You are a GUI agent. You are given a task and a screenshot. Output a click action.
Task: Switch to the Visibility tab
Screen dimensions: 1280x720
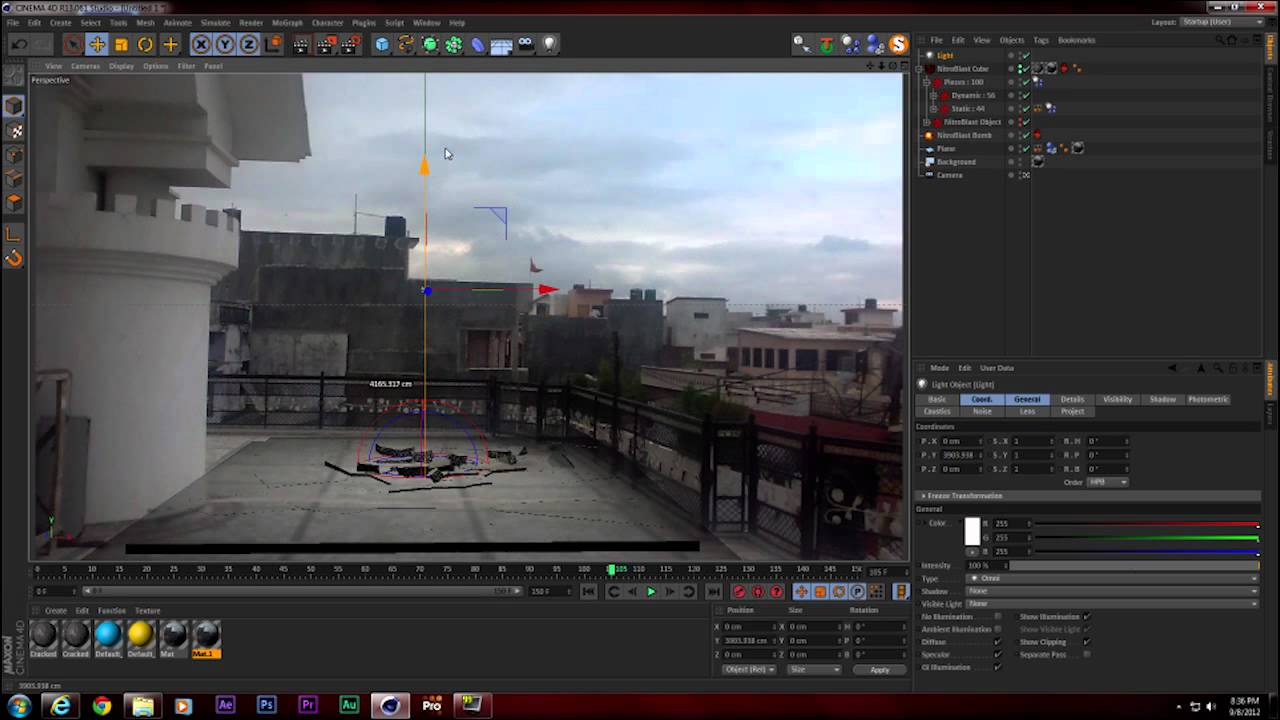1117,399
